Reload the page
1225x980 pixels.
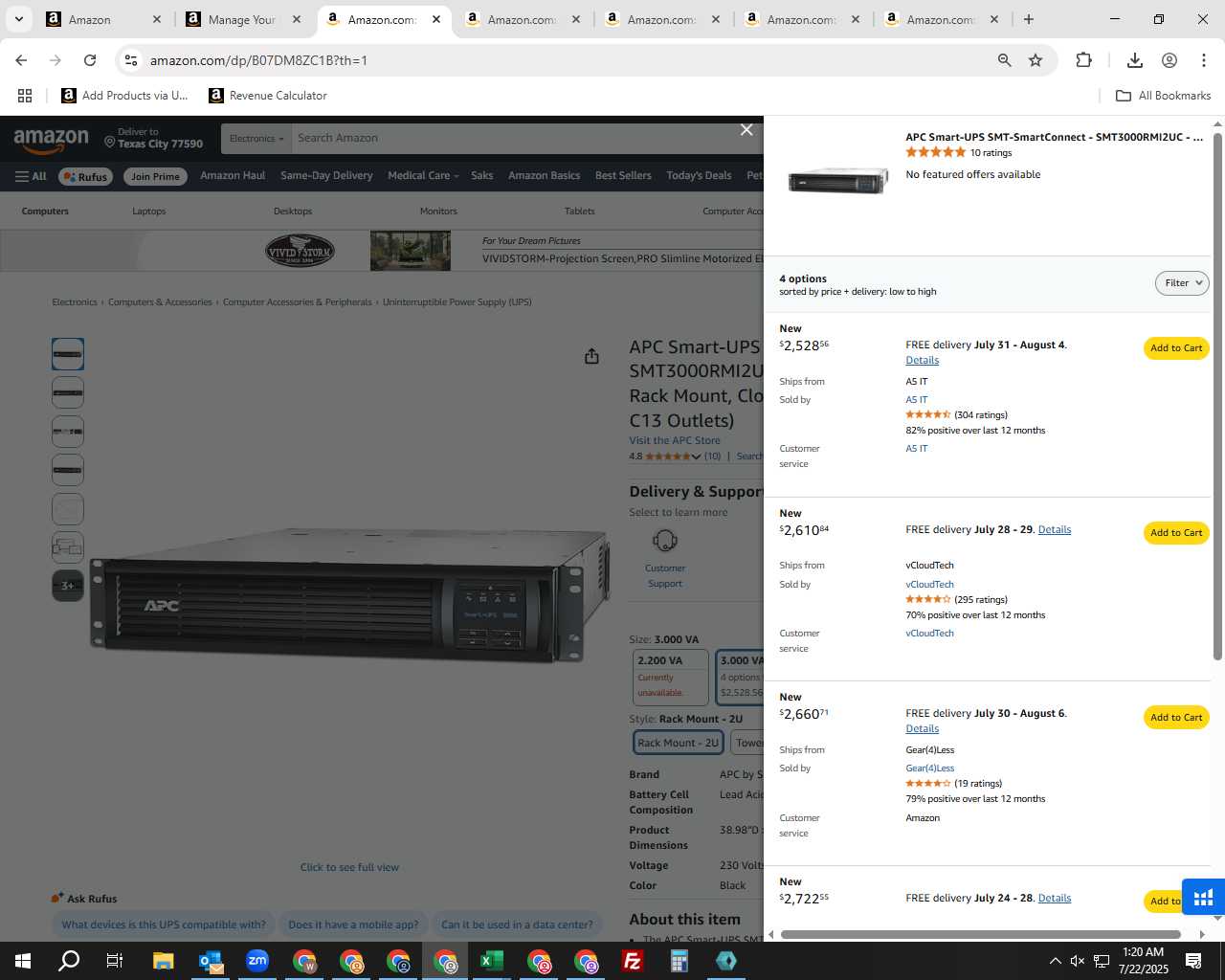pyautogui.click(x=90, y=60)
